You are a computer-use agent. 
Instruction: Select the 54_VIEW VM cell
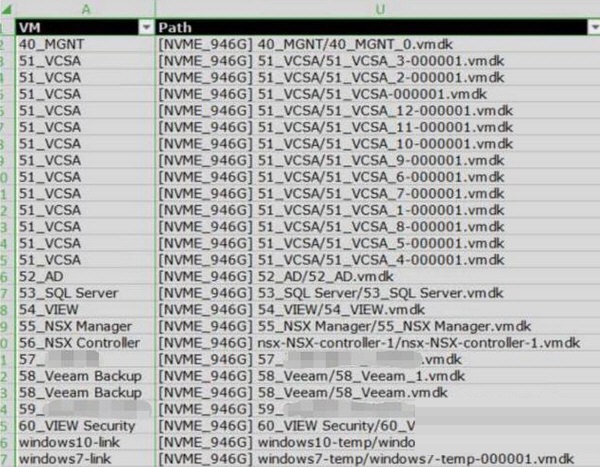(x=85, y=310)
